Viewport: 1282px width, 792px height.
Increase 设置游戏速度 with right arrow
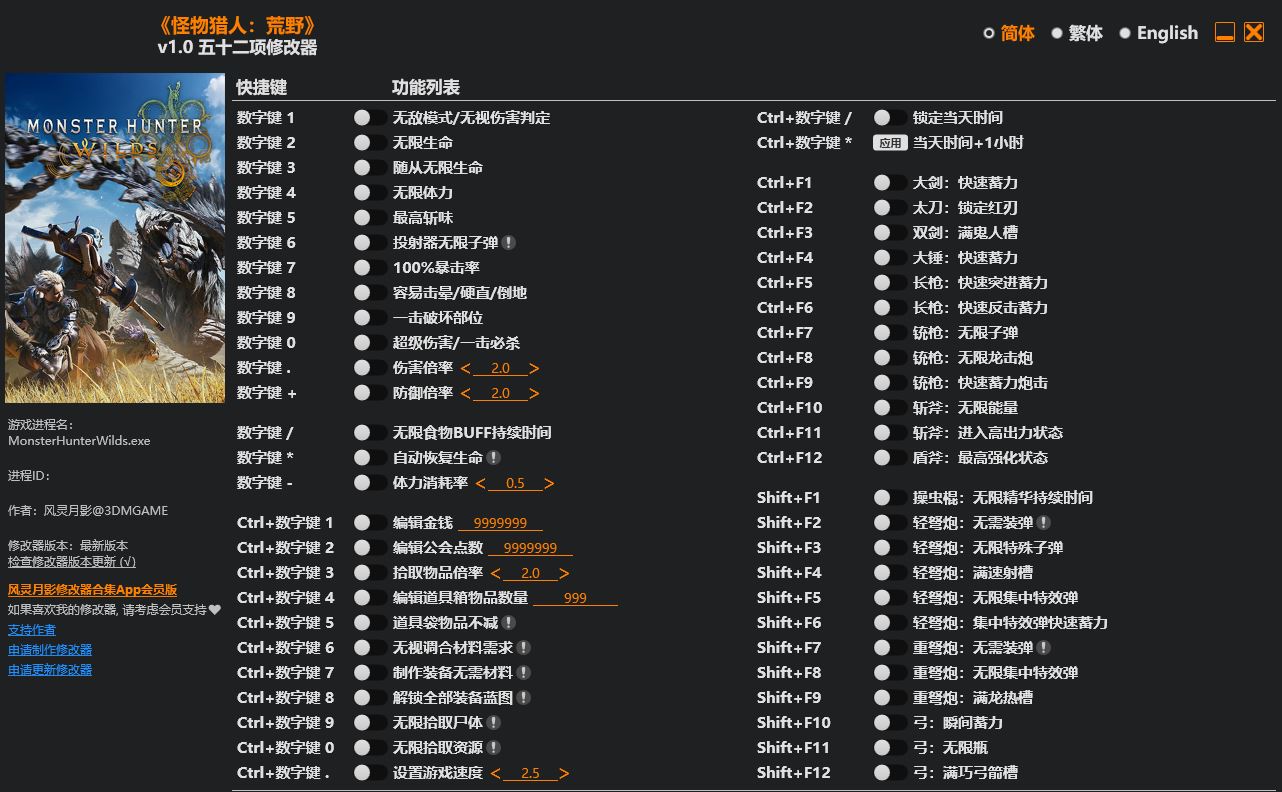[565, 773]
